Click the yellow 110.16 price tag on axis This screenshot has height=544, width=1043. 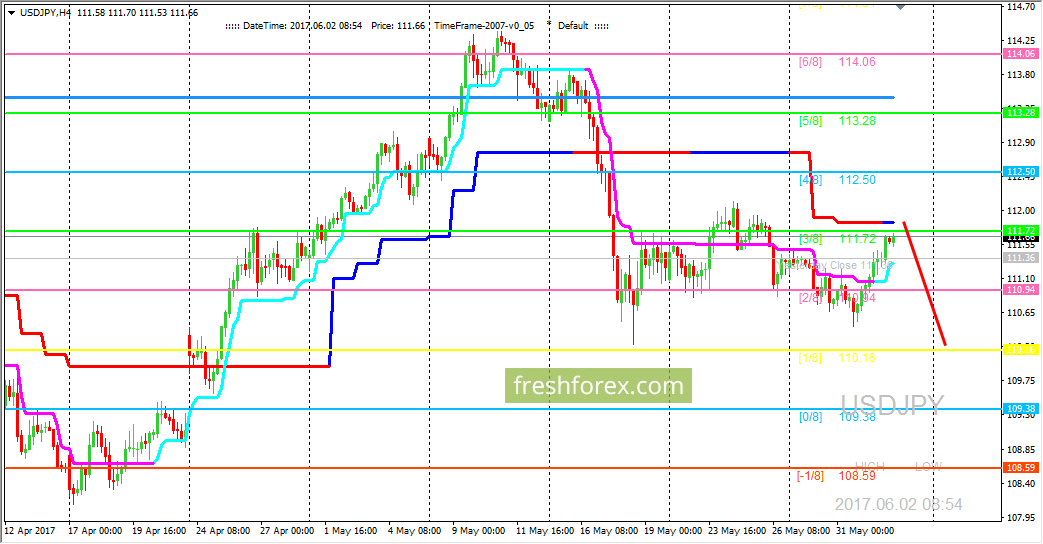1021,350
